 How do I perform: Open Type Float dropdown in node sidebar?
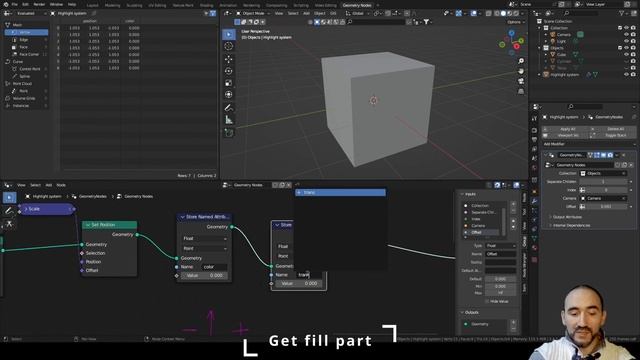coord(500,246)
